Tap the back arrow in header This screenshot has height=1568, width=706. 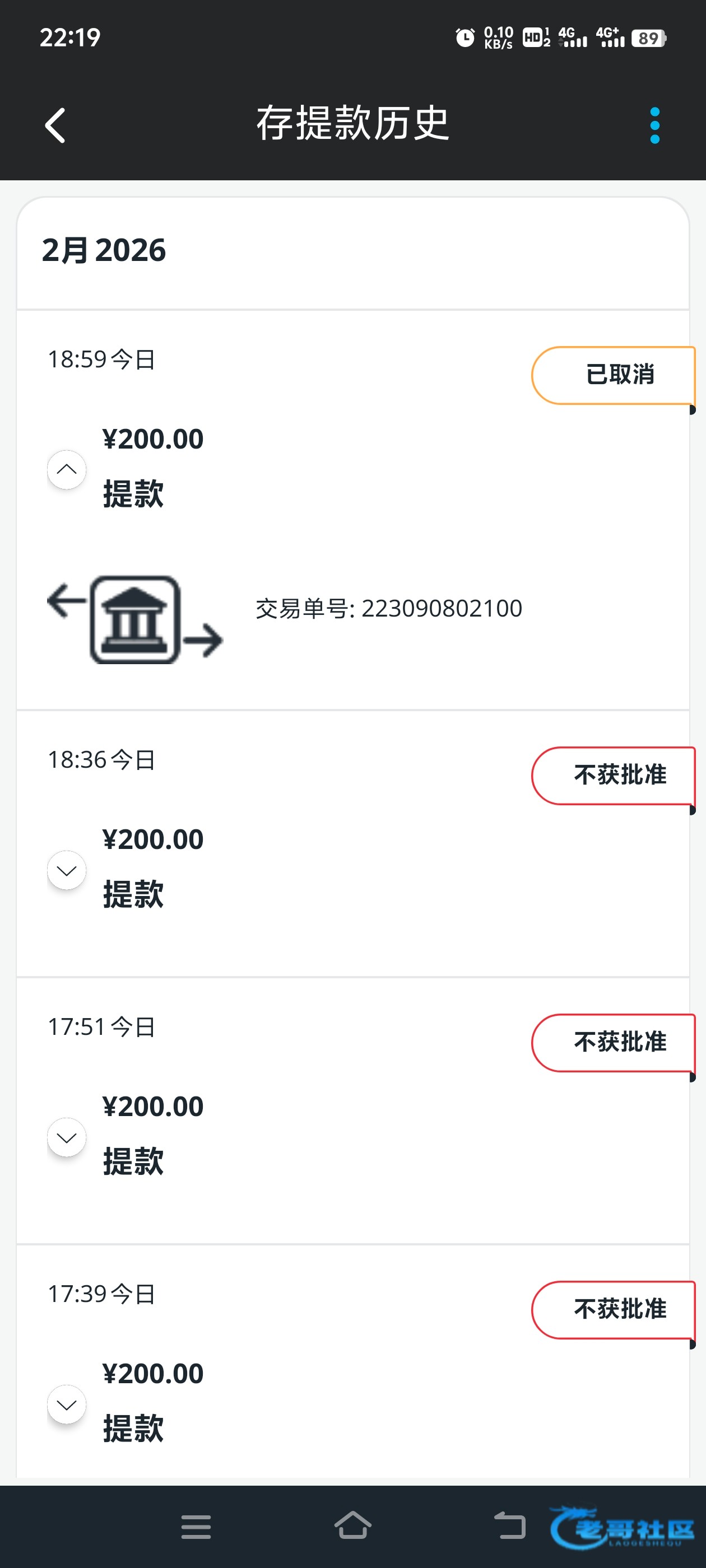tap(55, 126)
